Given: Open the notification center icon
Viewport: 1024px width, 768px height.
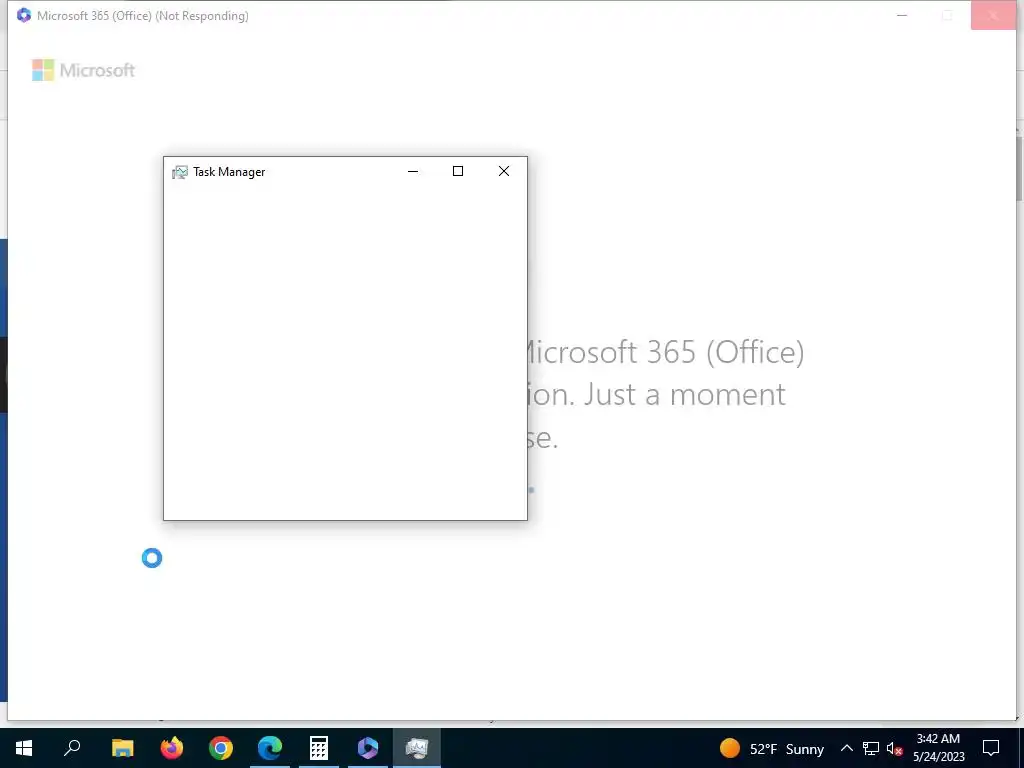Looking at the screenshot, I should [991, 748].
